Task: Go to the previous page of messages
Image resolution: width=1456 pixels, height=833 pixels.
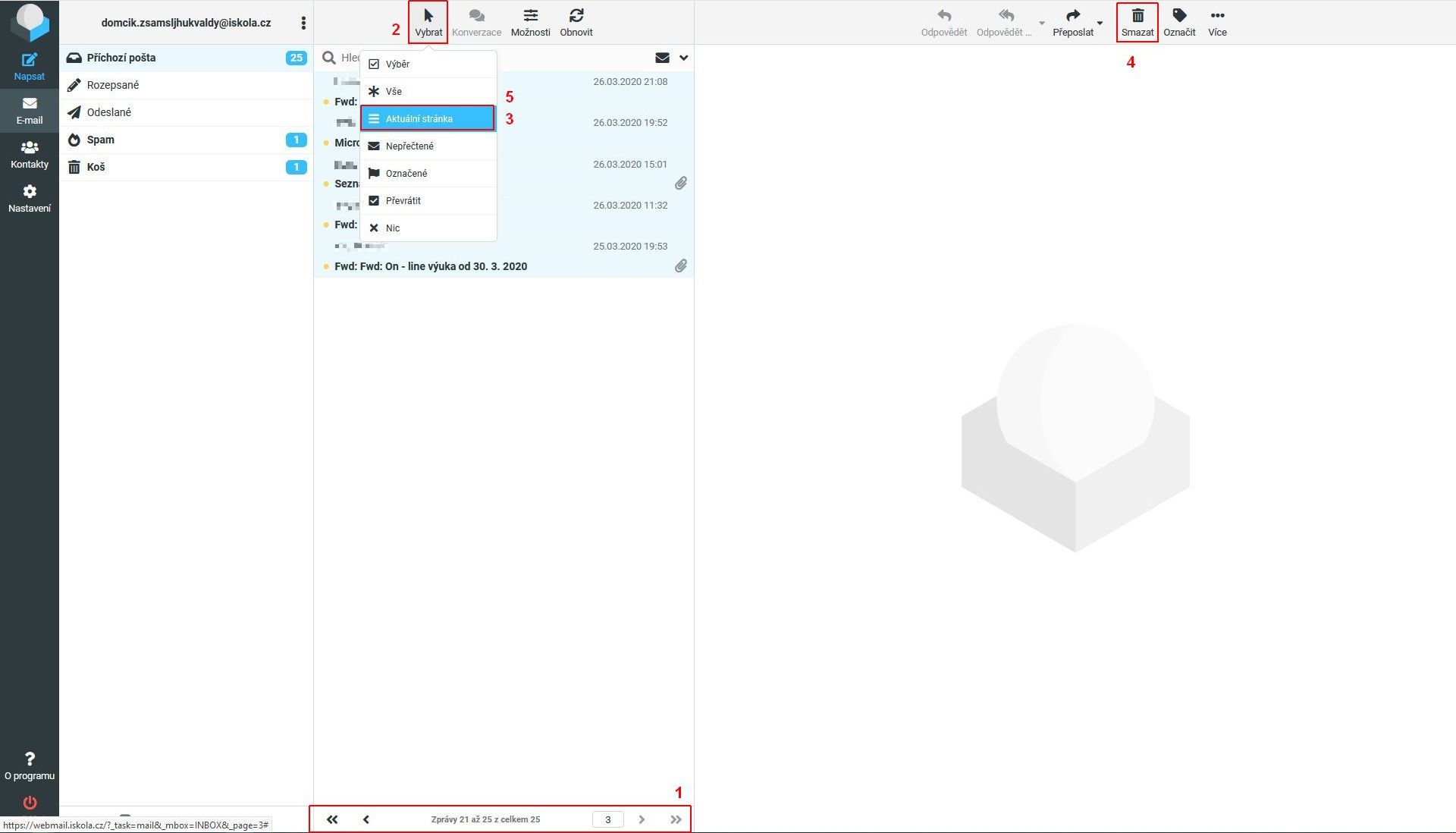Action: [x=366, y=819]
